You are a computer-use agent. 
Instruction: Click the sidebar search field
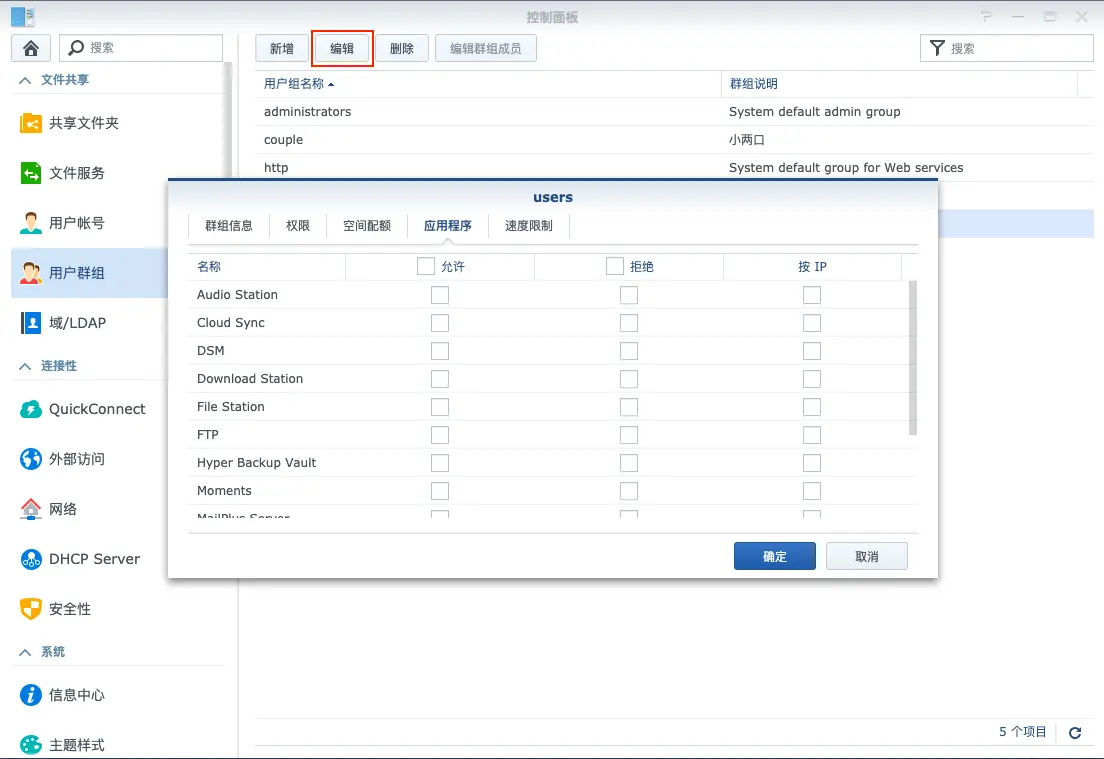tap(141, 47)
